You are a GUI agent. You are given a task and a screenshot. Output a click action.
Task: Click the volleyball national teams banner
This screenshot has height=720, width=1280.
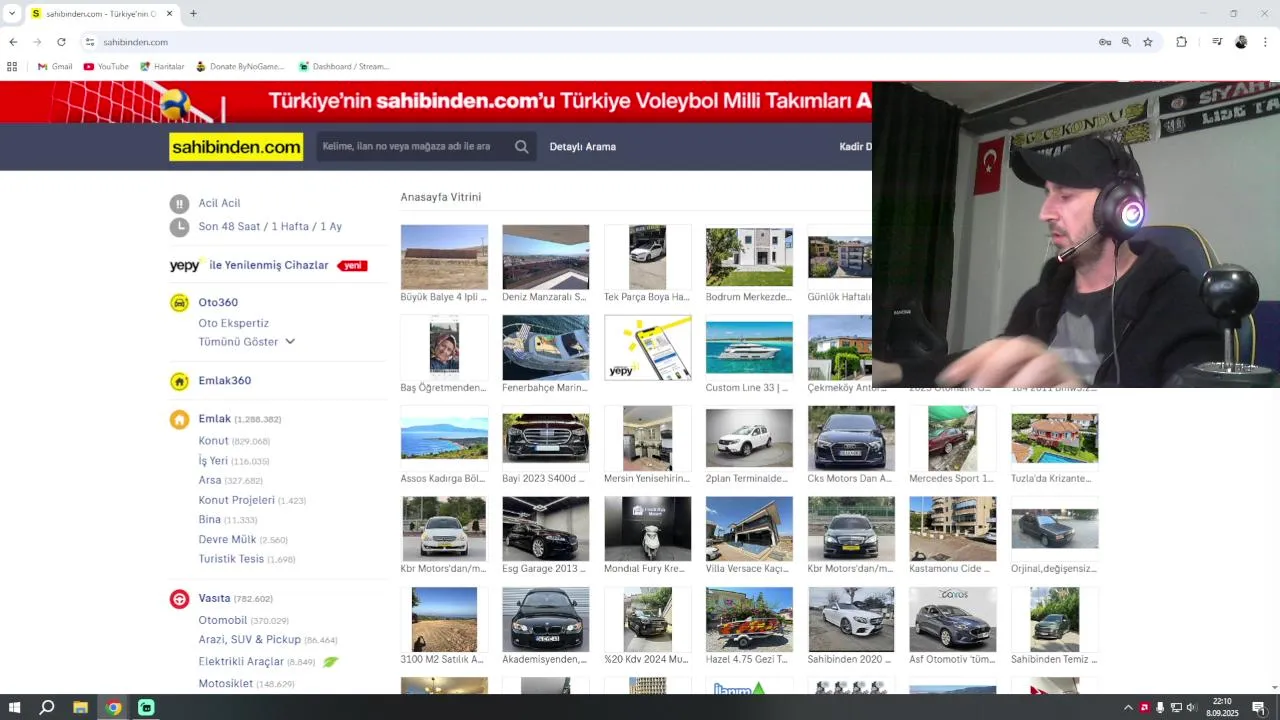point(436,101)
